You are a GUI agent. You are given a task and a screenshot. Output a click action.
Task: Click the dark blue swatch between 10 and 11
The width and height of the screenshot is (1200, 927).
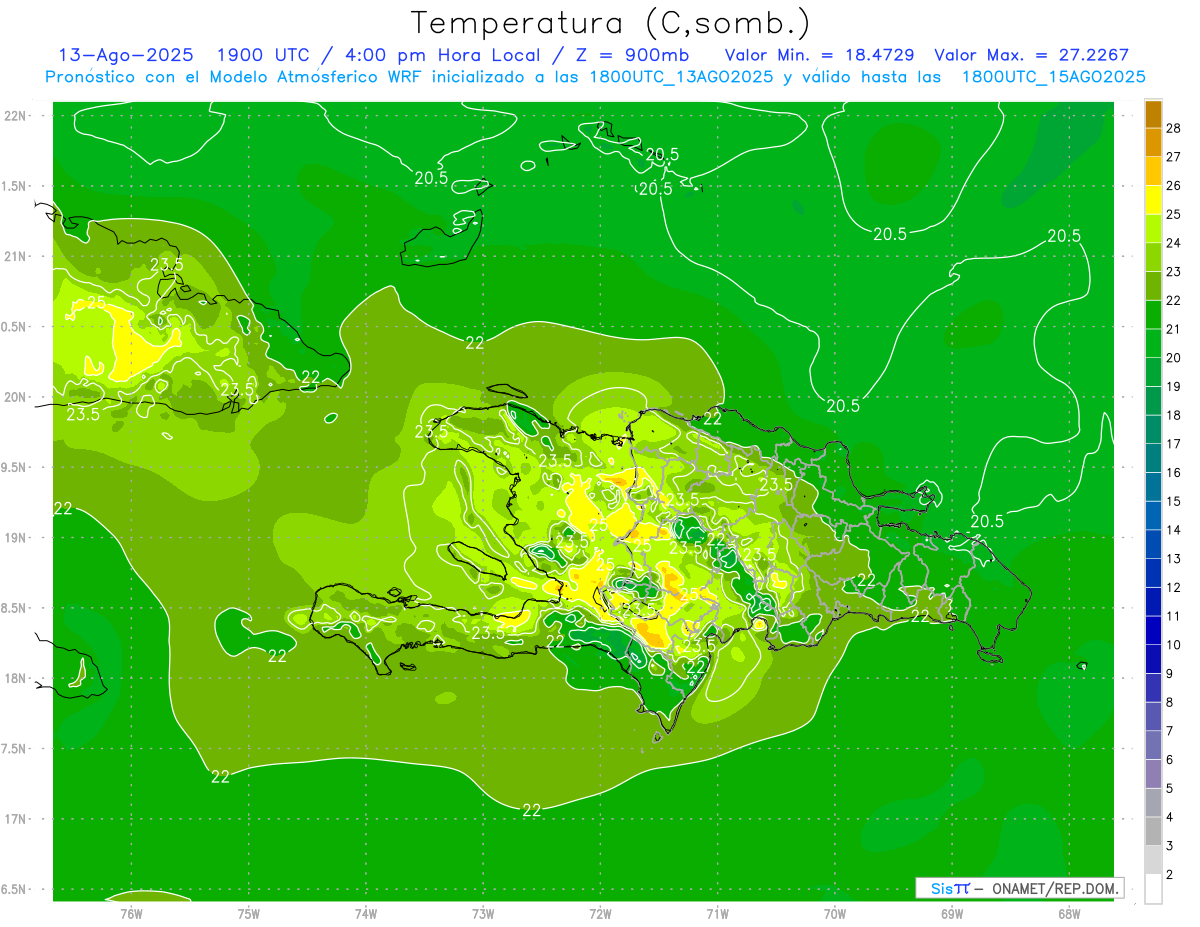pyautogui.click(x=1153, y=631)
